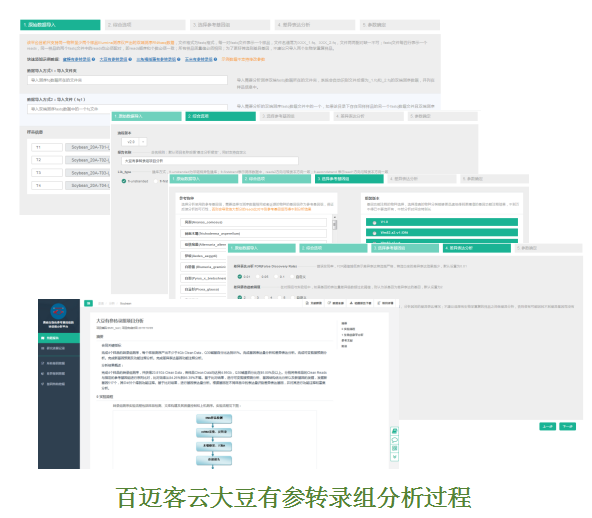
Task: Click the up arrow of species list scrollbar
Action: [x=335, y=217]
